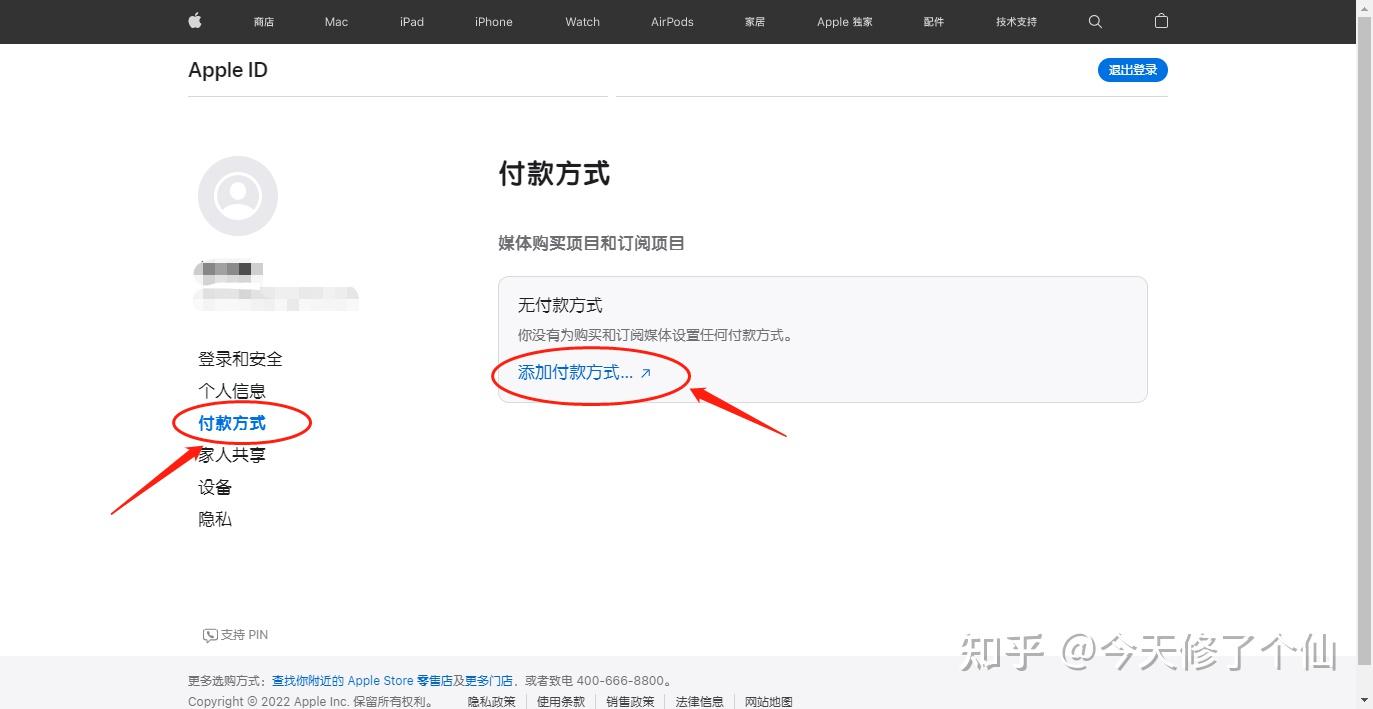Open the search magnifier icon
This screenshot has width=1373, height=709.
pos(1095,21)
